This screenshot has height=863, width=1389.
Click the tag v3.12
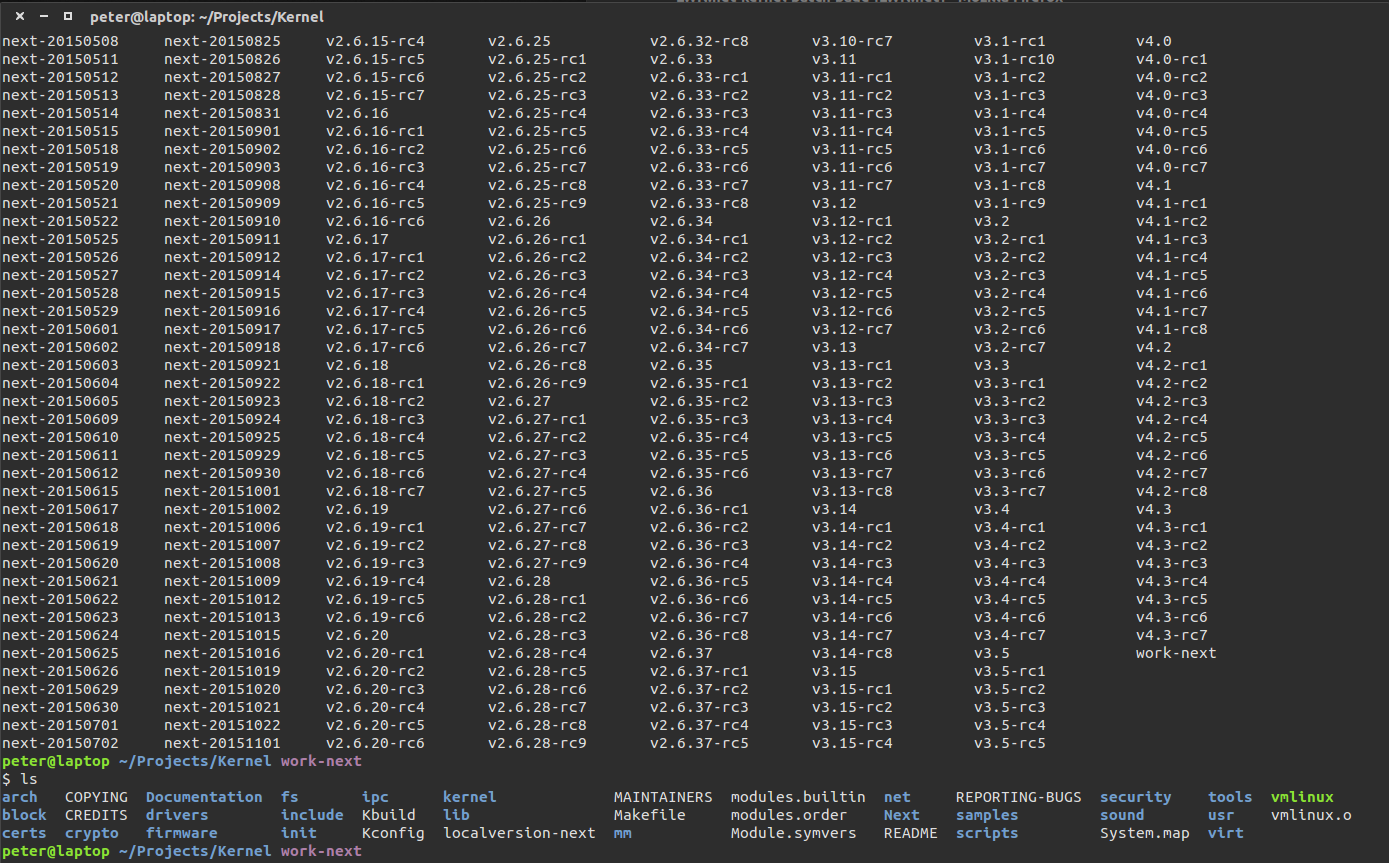(834, 203)
